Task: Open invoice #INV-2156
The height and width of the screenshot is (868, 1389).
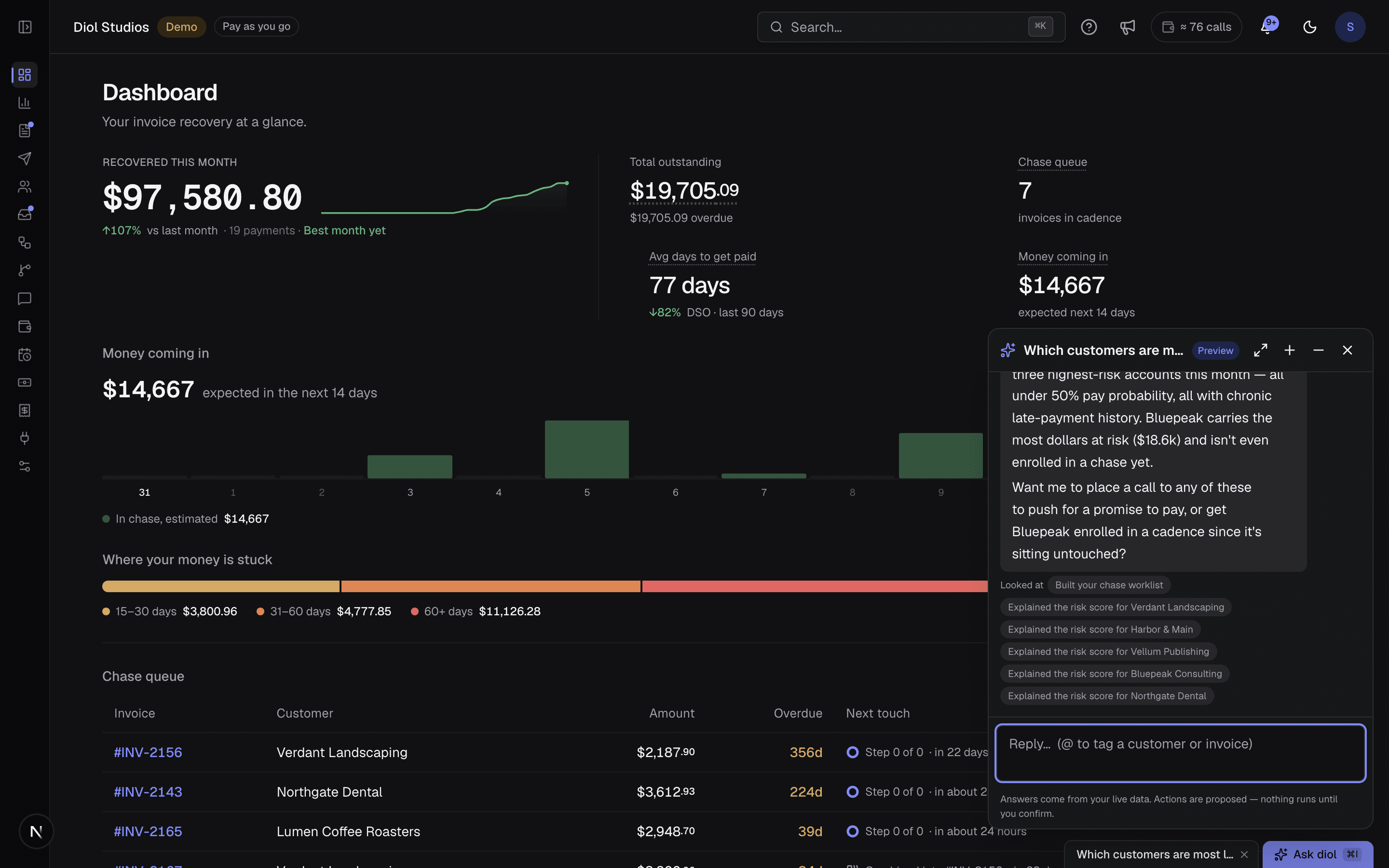Action: 148,752
